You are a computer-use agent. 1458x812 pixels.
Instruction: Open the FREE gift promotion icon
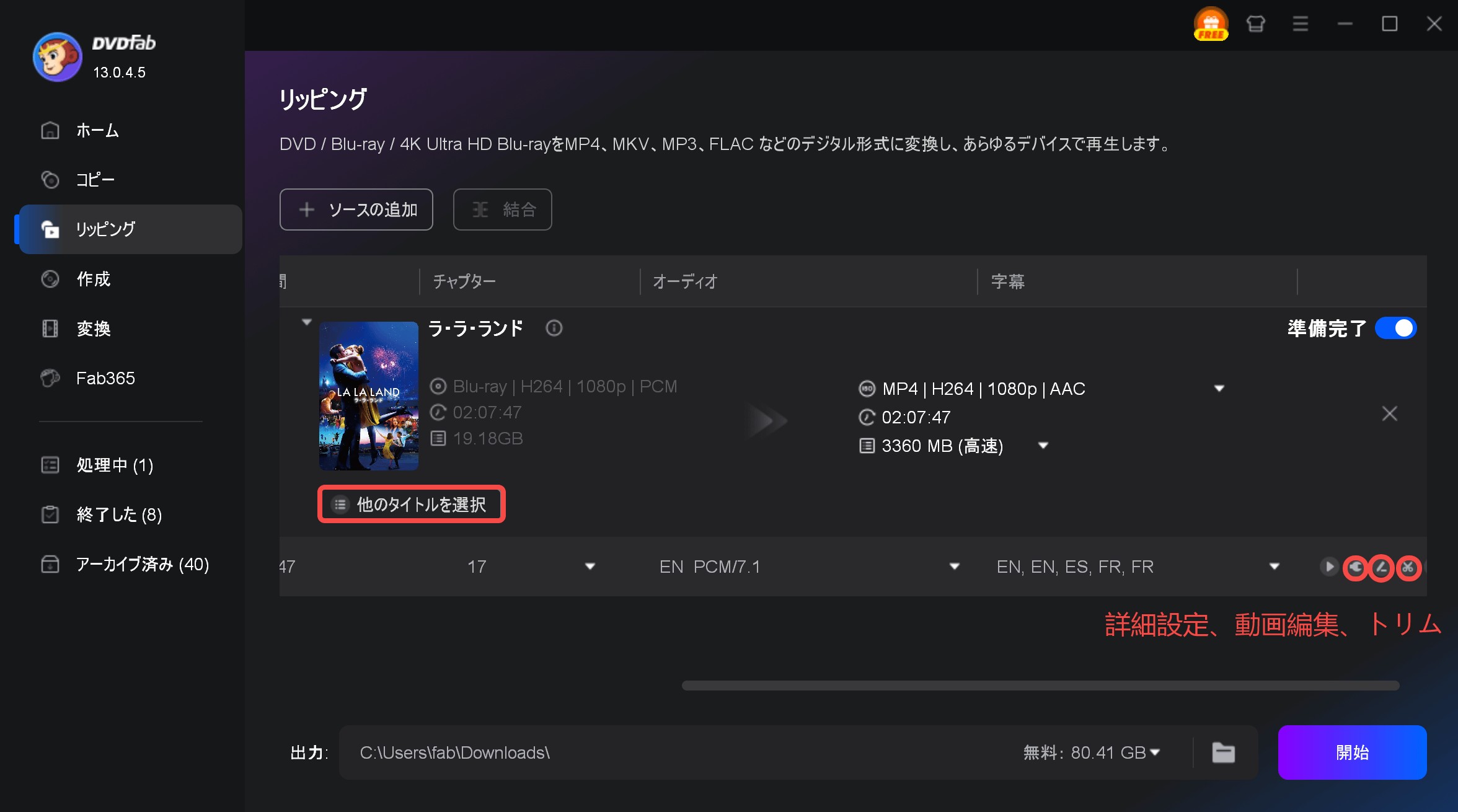click(x=1211, y=24)
